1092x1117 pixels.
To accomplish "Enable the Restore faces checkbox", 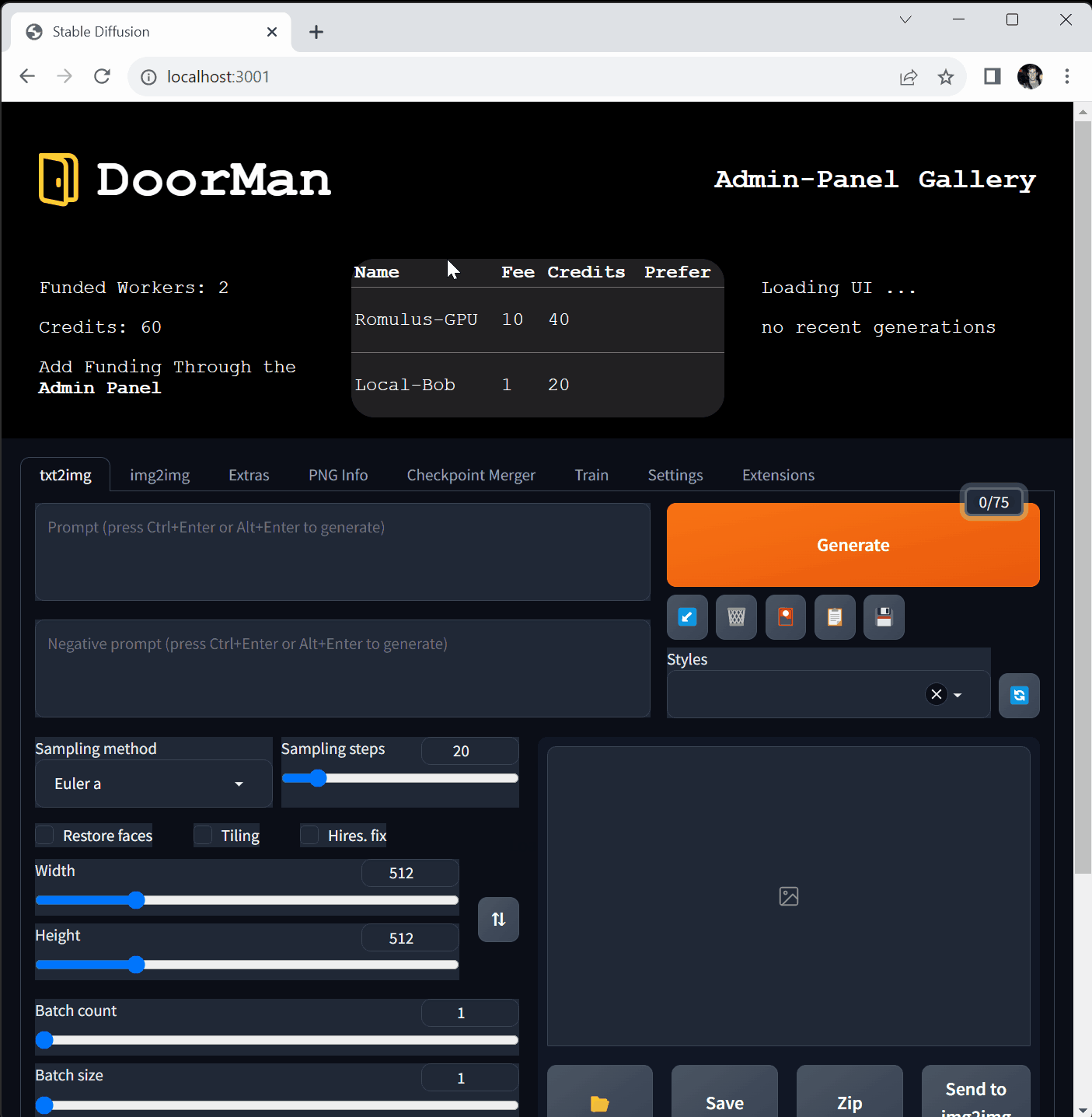I will point(45,835).
